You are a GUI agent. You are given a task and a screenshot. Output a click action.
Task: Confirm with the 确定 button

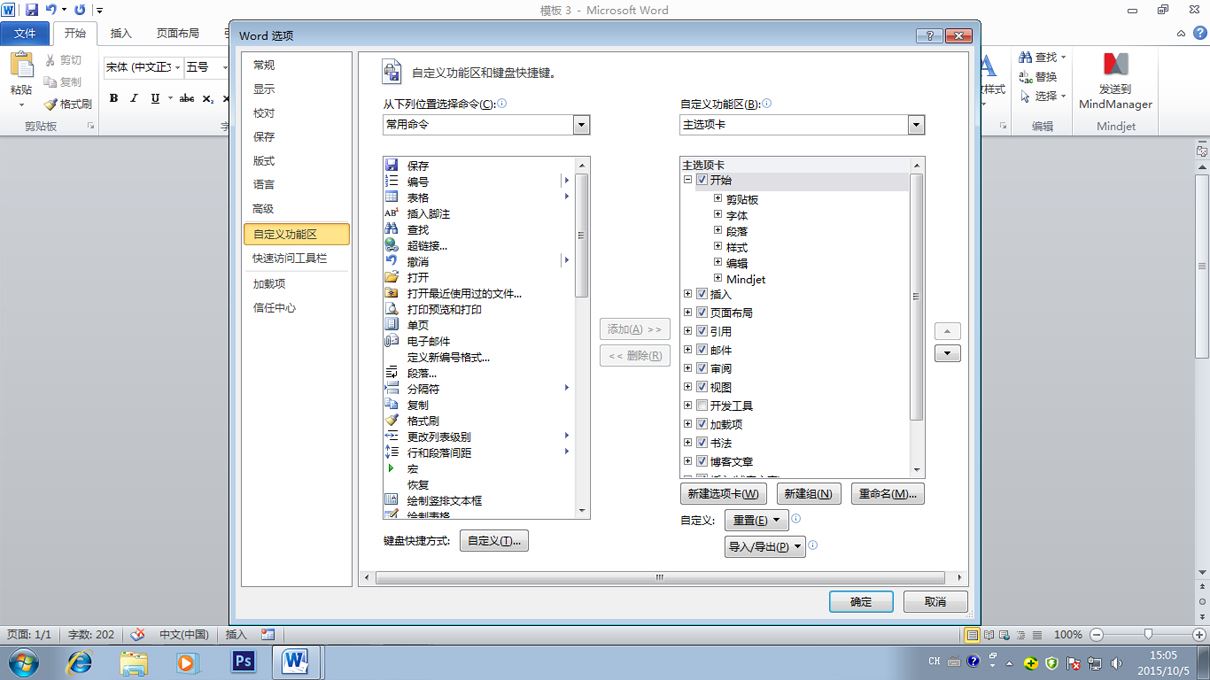(x=861, y=601)
